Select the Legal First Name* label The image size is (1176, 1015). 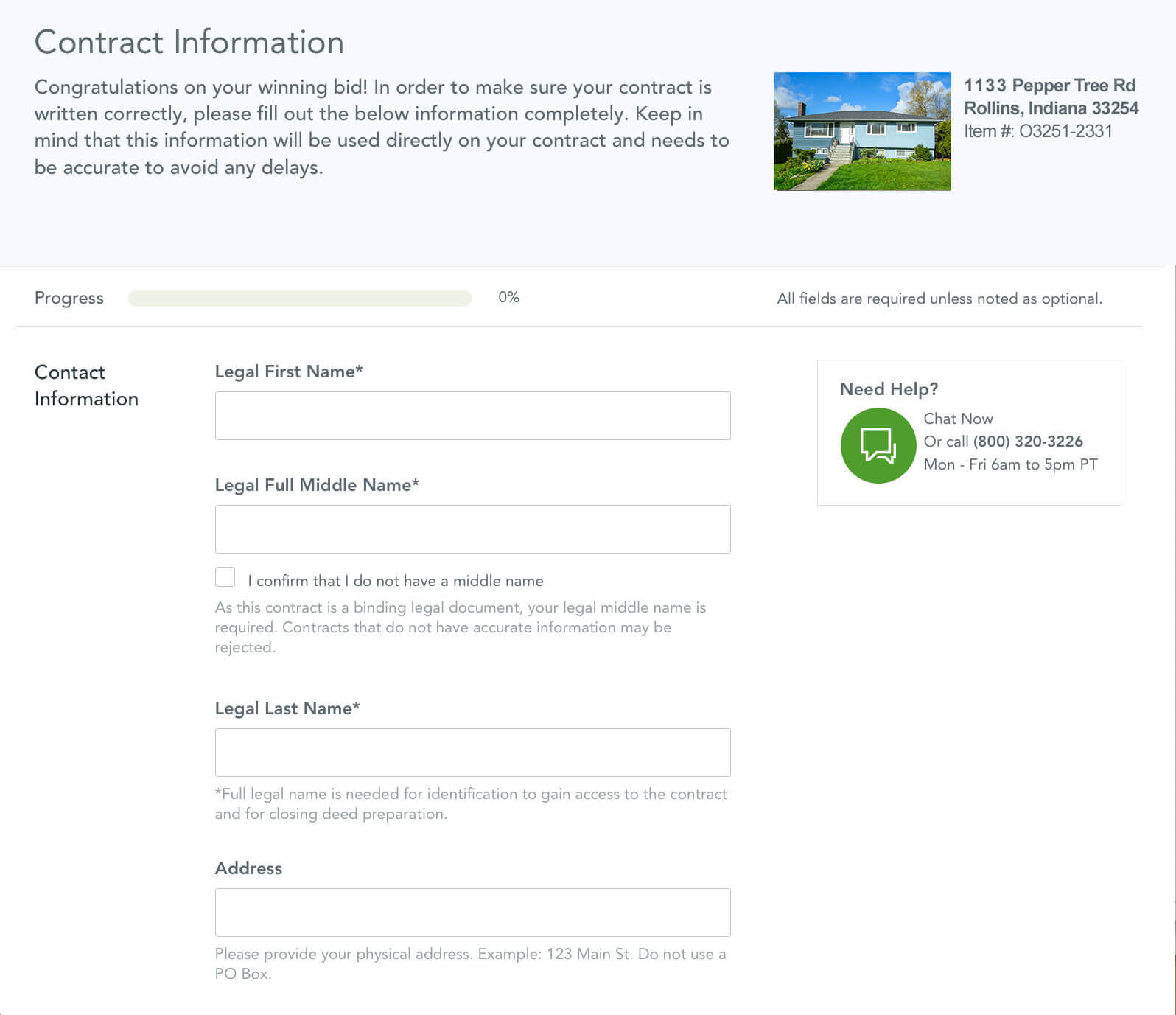click(289, 372)
